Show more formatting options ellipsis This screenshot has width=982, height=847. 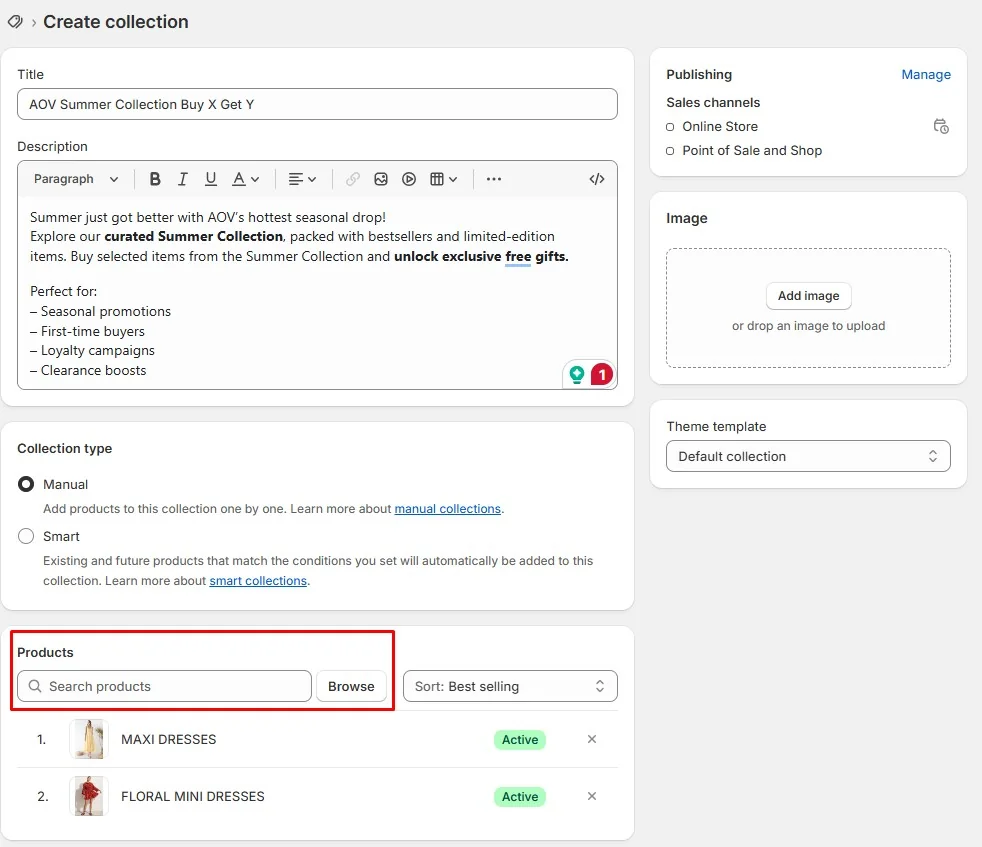(x=494, y=179)
